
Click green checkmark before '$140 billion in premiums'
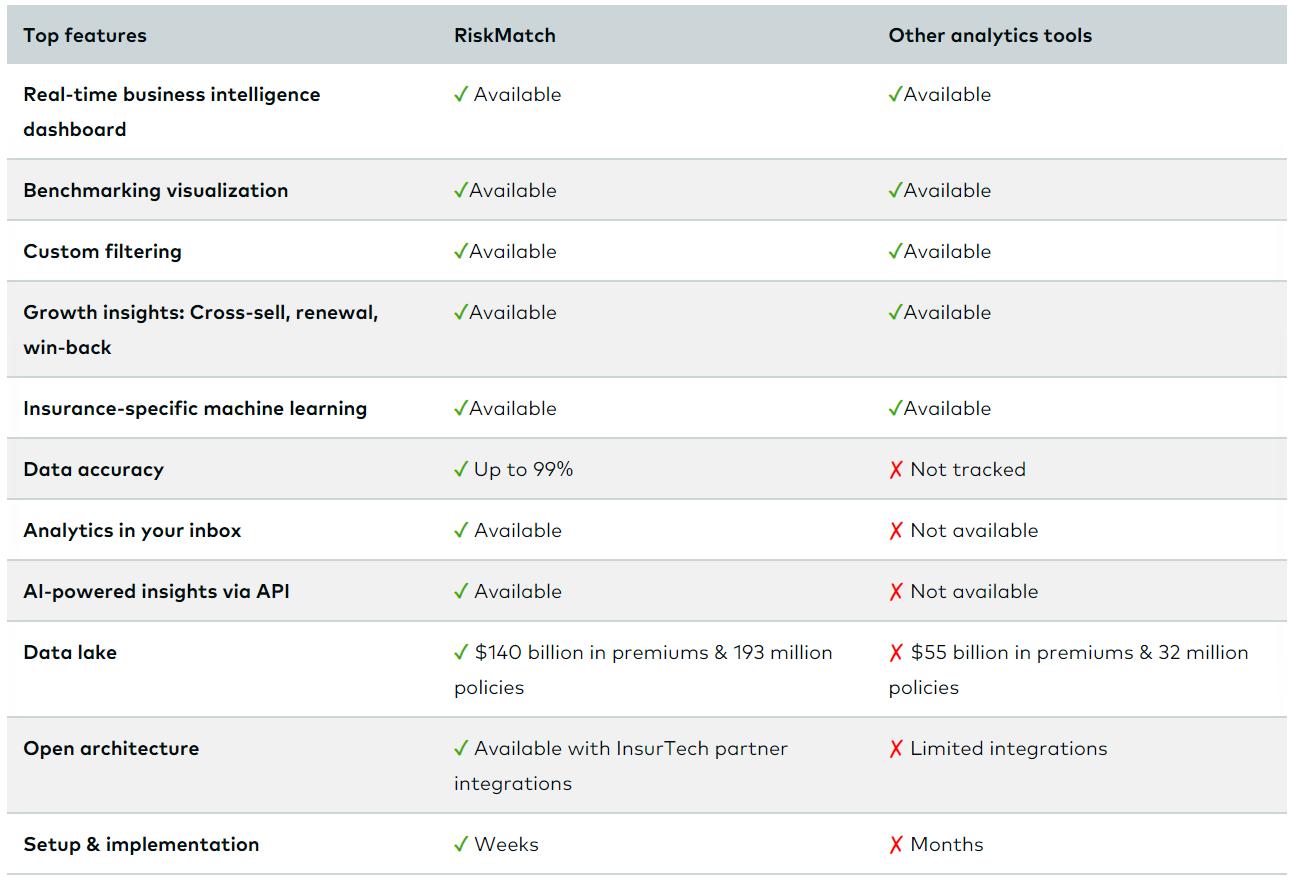pyautogui.click(x=461, y=653)
